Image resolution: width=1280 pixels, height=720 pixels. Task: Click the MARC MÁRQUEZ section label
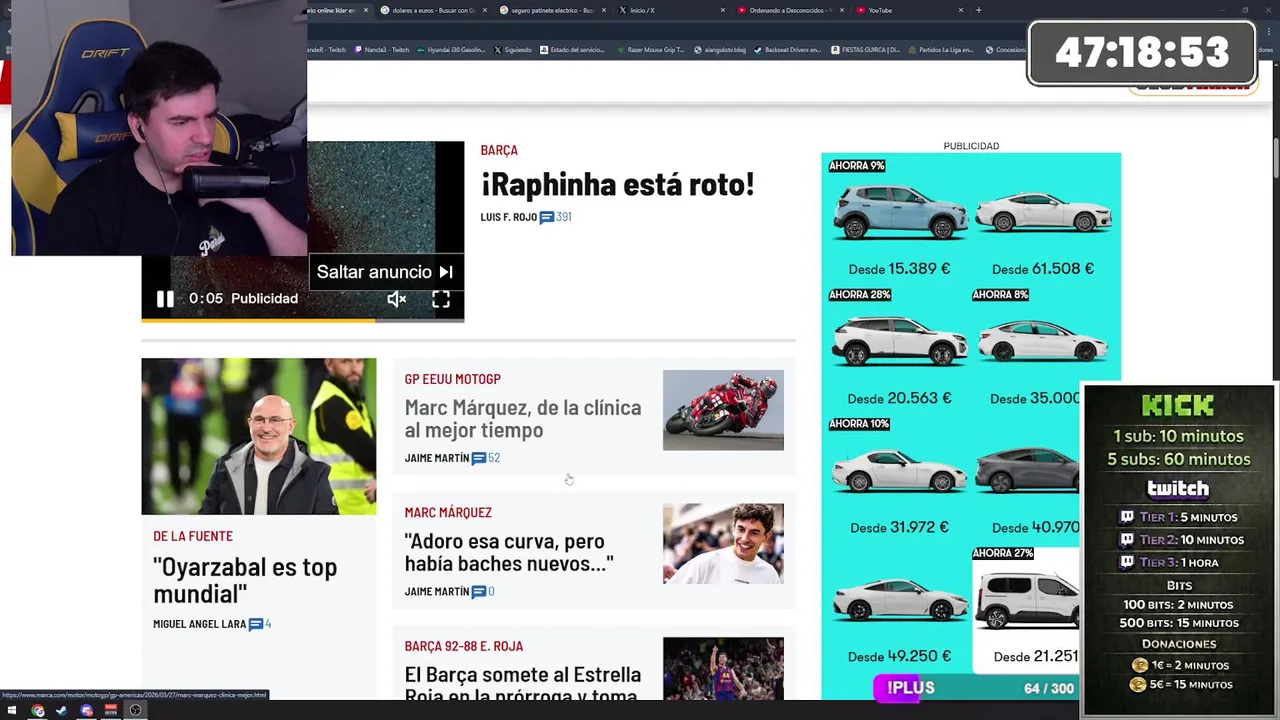pos(448,512)
